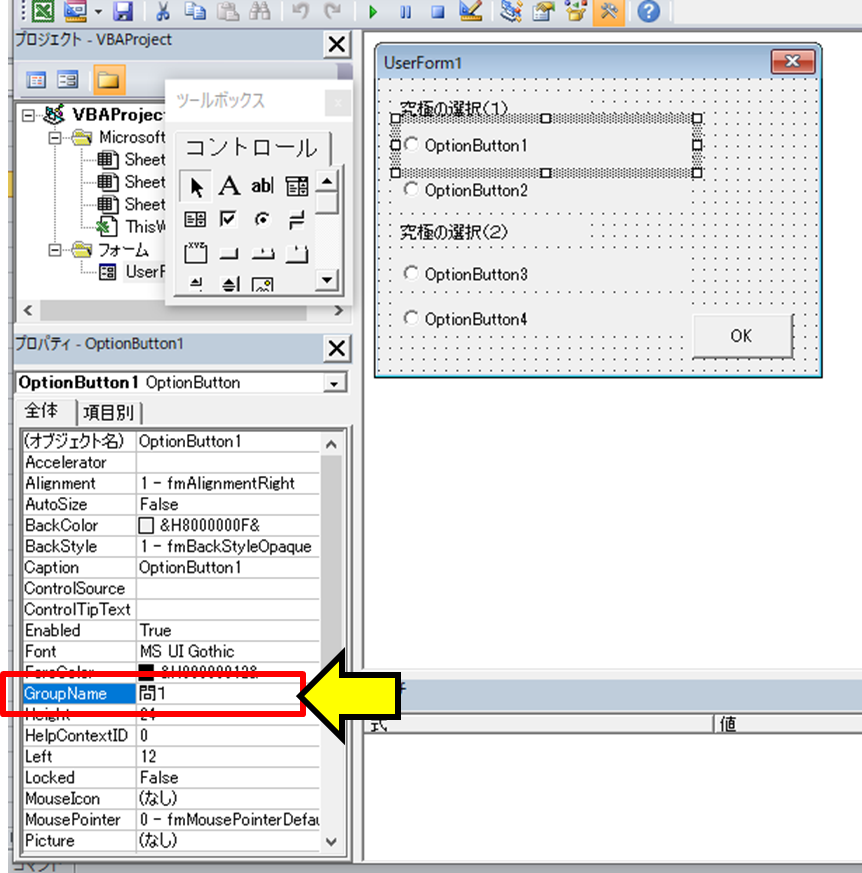Open the コントロール tab in toolbox
The image size is (862, 873).
click(252, 148)
